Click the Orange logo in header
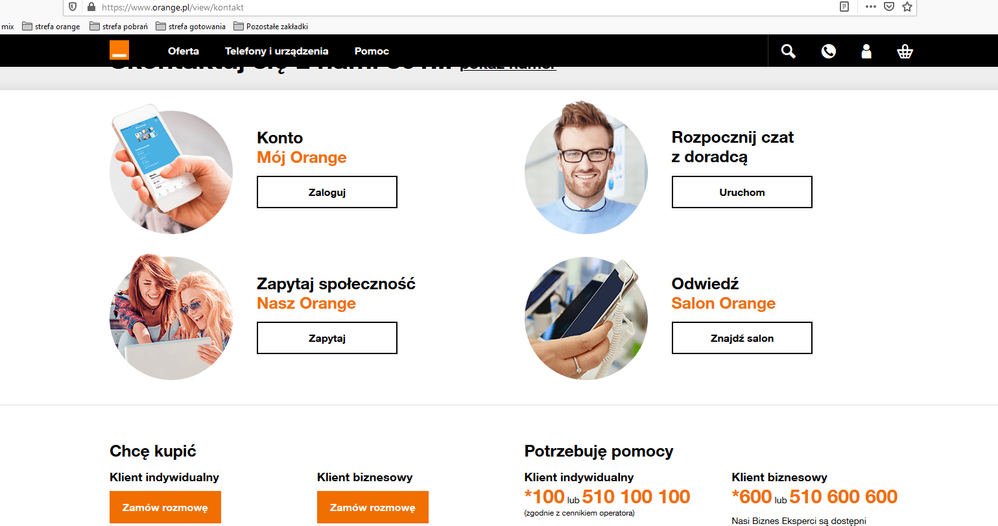 click(119, 51)
